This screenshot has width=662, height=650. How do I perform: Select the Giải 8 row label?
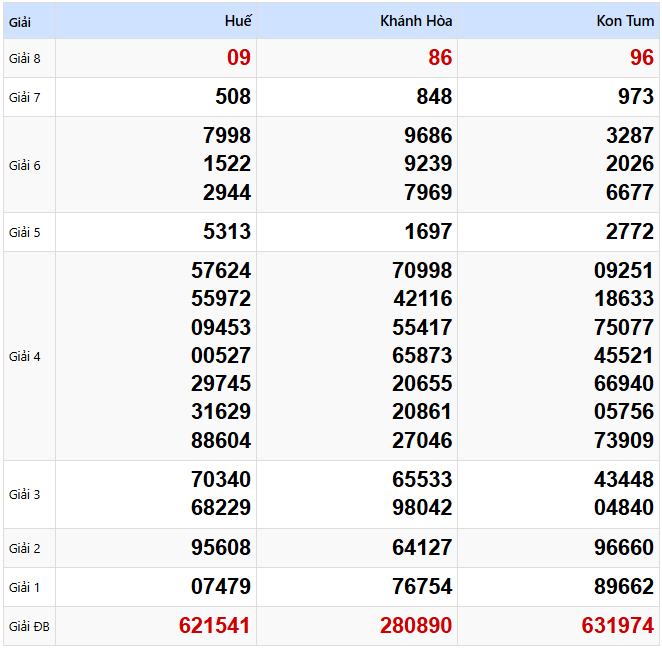tap(25, 58)
